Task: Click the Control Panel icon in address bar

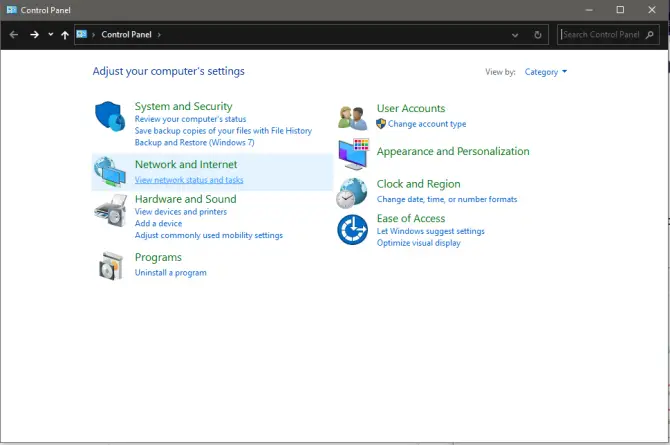Action: (x=82, y=34)
